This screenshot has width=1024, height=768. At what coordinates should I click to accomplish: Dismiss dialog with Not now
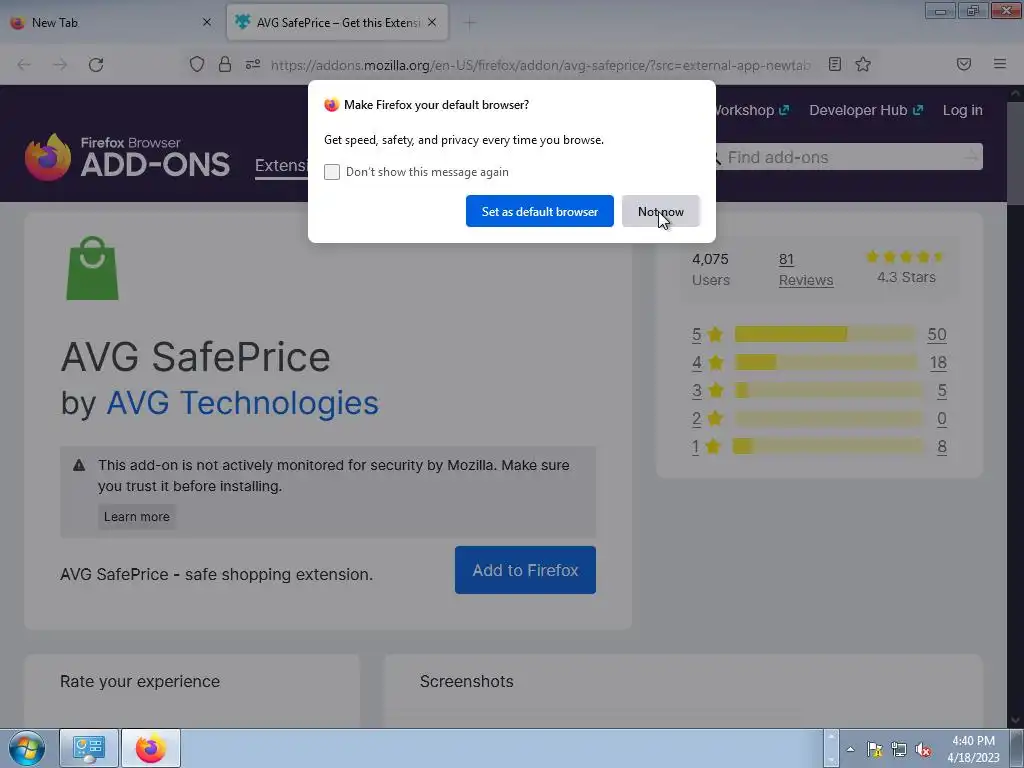(x=661, y=211)
